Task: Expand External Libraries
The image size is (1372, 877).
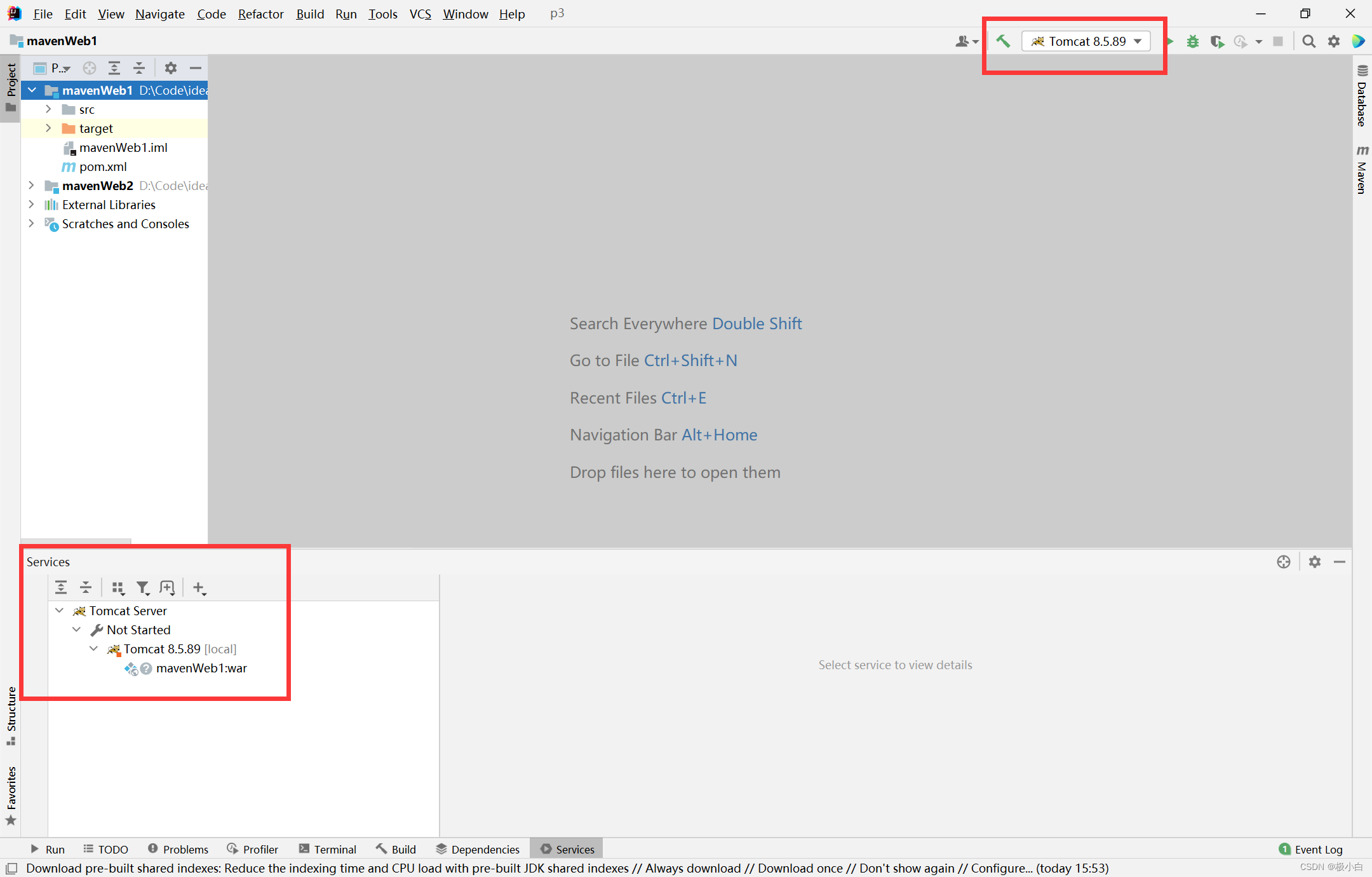Action: coord(31,205)
